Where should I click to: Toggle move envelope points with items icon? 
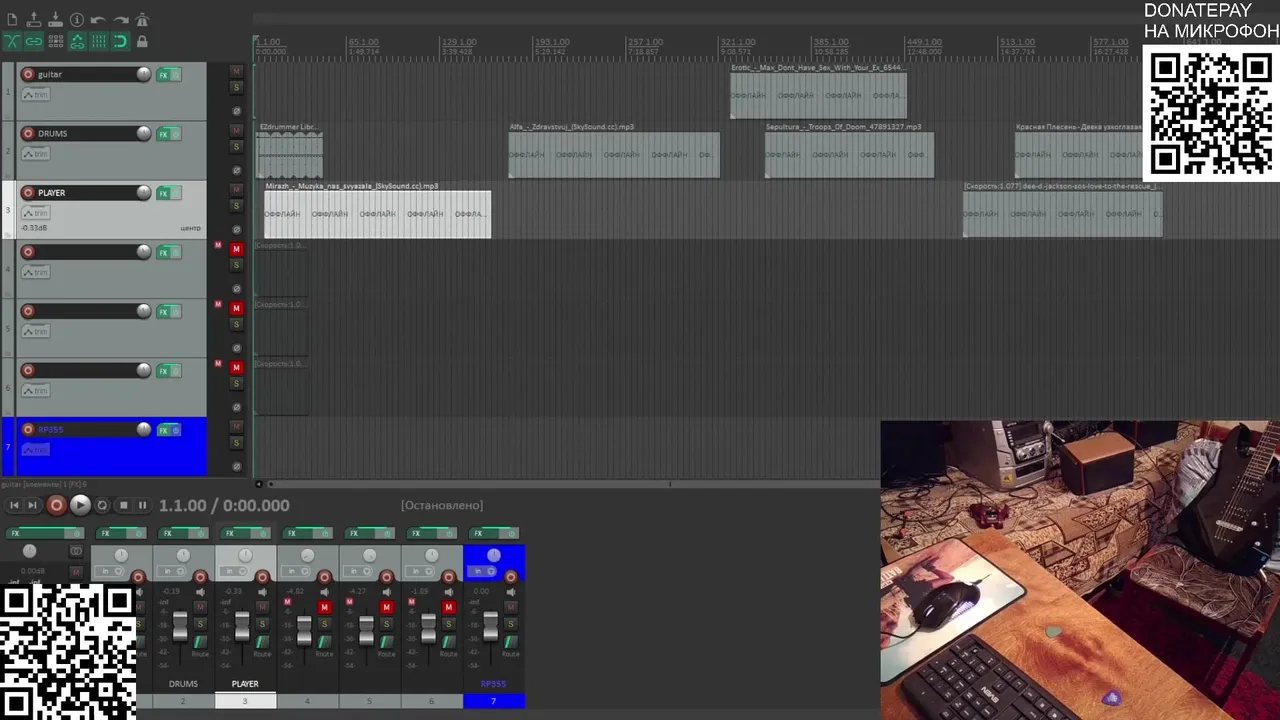[77, 41]
